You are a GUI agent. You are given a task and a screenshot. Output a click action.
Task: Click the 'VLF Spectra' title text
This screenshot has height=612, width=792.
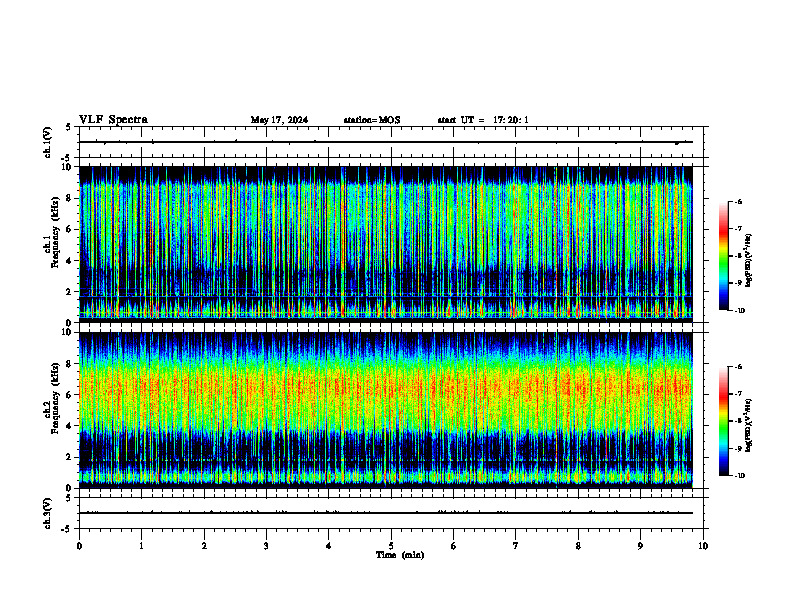click(113, 120)
